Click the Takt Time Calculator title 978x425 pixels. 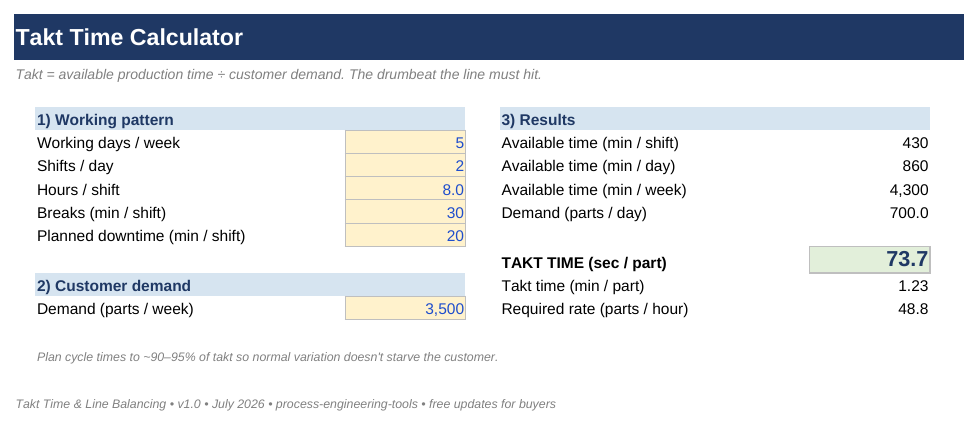(129, 37)
